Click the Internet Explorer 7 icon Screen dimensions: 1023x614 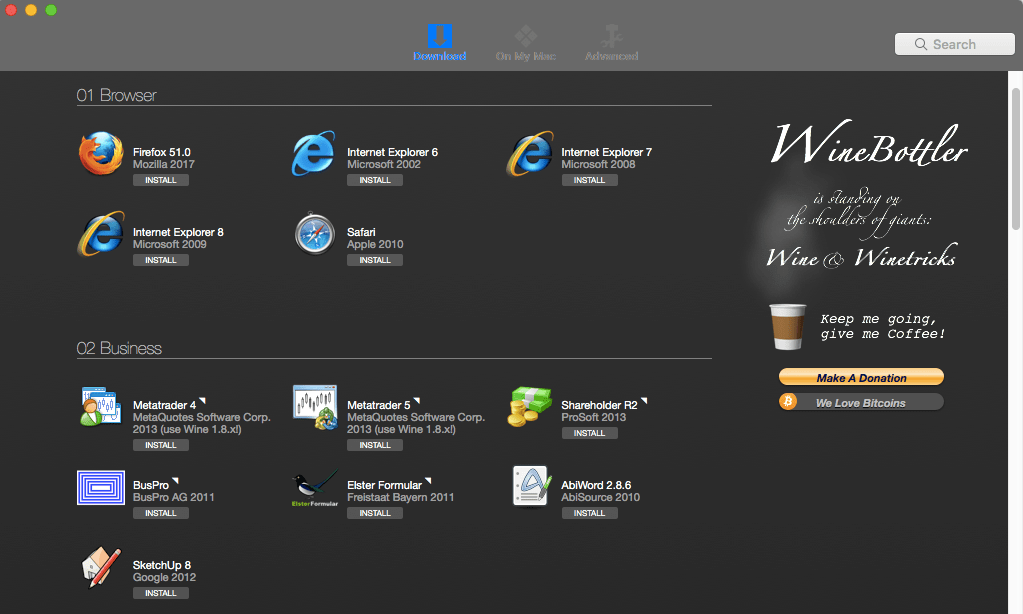(529, 154)
